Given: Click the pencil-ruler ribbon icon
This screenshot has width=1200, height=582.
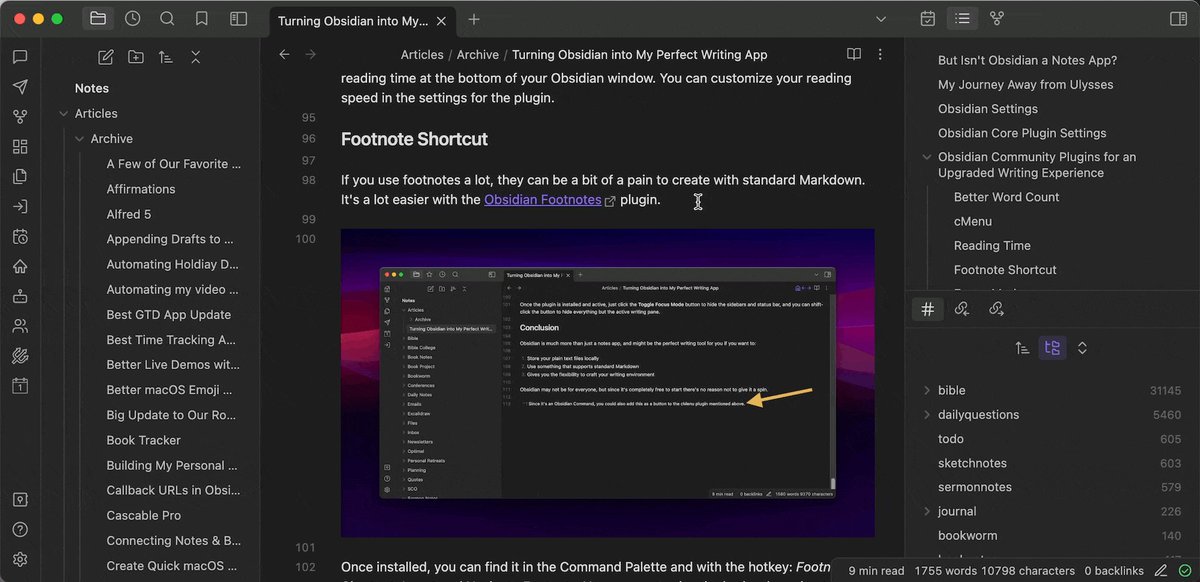Looking at the screenshot, I should (20, 356).
